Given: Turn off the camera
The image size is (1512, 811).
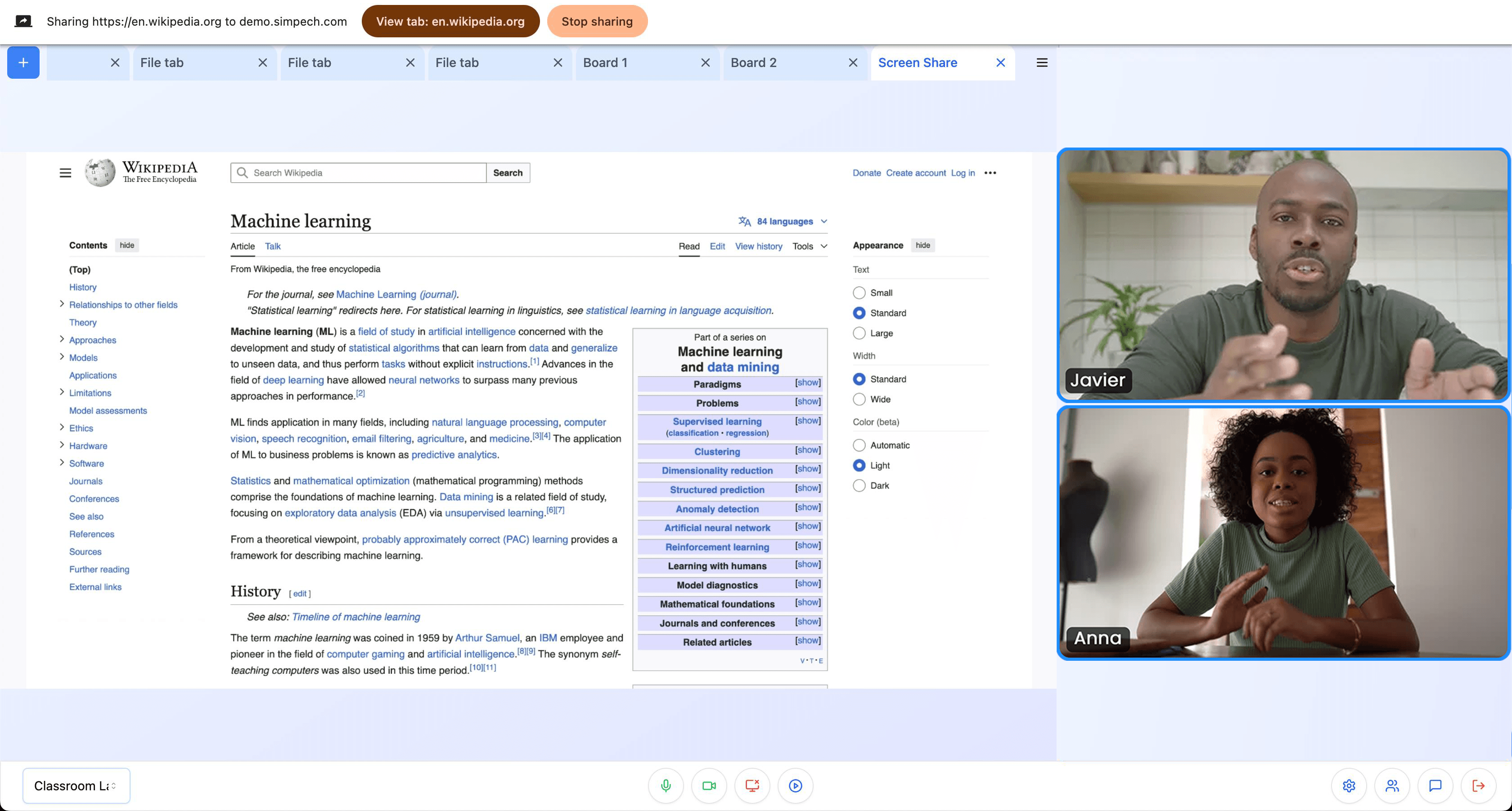Looking at the screenshot, I should click(x=709, y=785).
